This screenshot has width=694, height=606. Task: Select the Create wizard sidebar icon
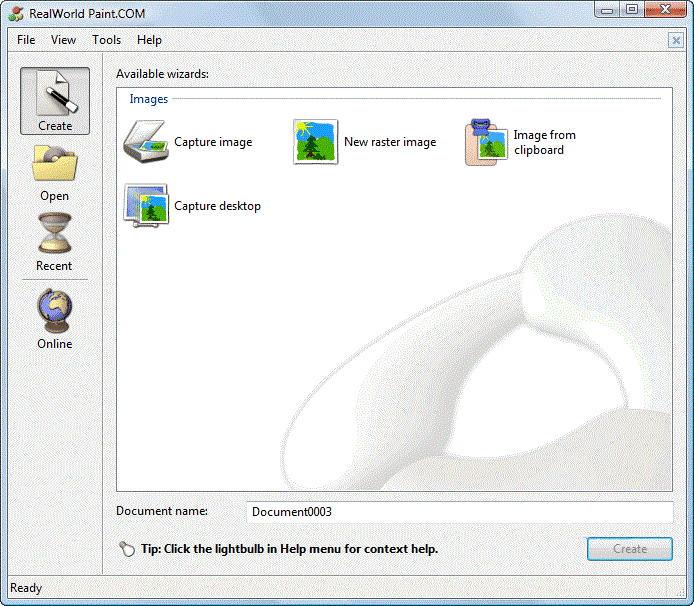[x=55, y=100]
